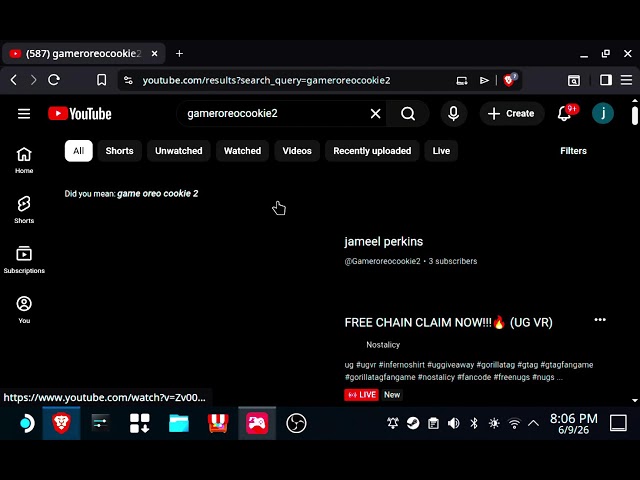Open the Filters panel
This screenshot has height=480, width=640.
573,151
